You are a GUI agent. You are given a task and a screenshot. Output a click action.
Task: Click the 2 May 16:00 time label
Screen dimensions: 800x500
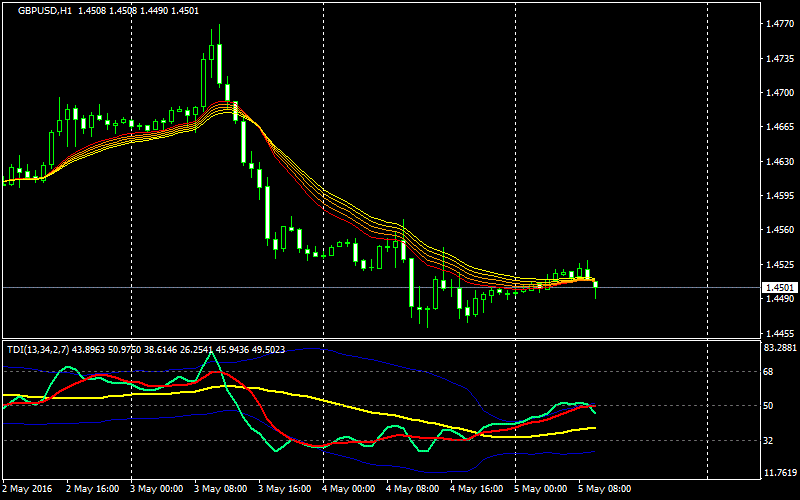pos(93,489)
